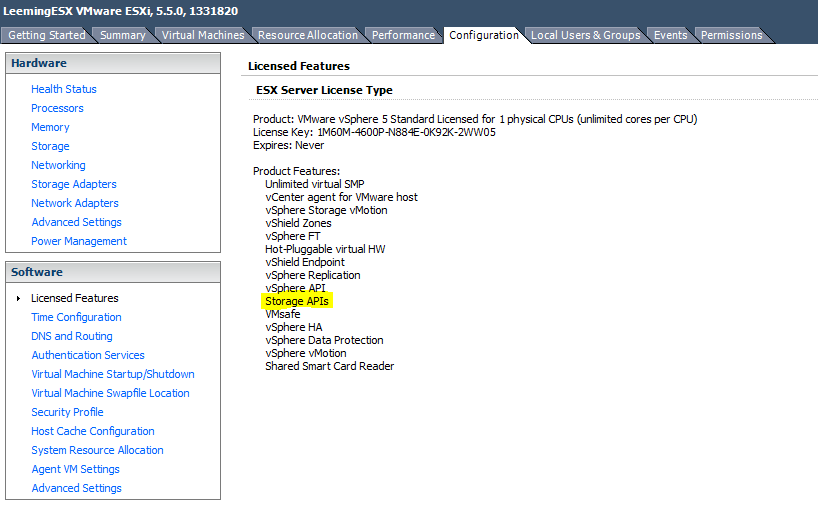Open DNS and Routing settings

[72, 336]
